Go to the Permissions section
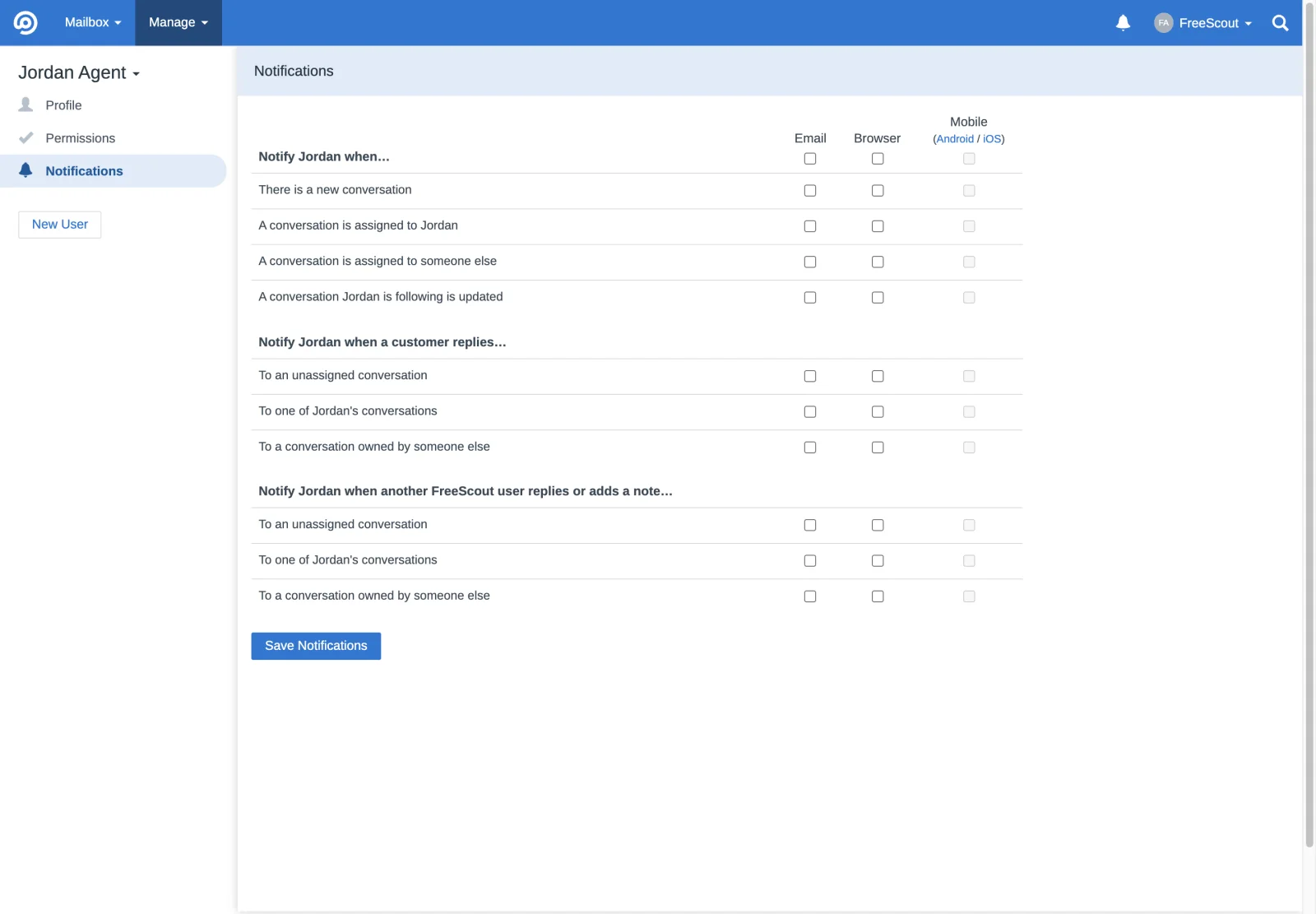Screen dimensions: 1316x914 [x=80, y=138]
